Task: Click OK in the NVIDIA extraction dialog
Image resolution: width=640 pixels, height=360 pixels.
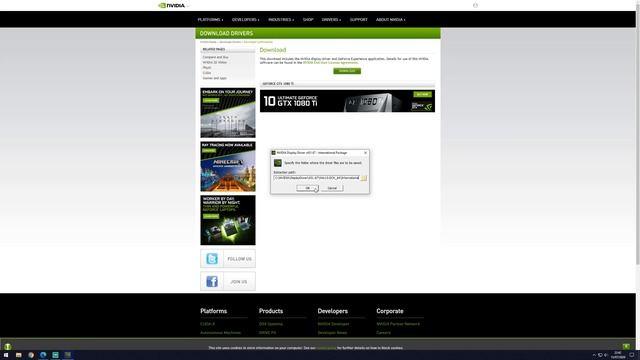Action: click(307, 188)
